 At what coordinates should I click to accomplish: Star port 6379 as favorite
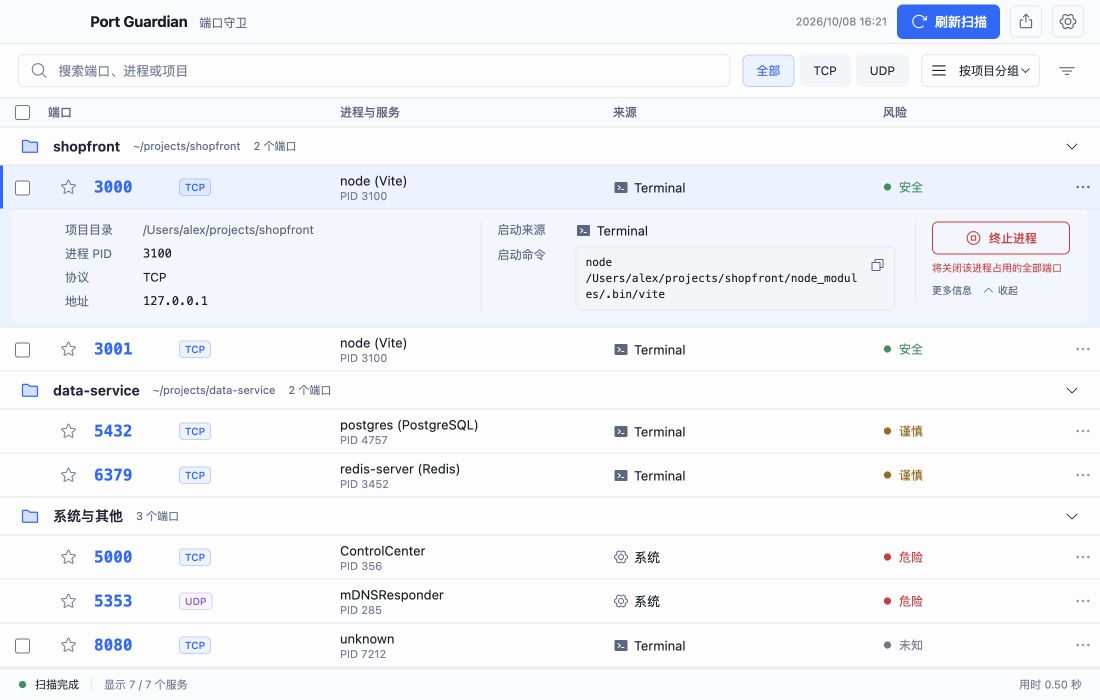(68, 476)
